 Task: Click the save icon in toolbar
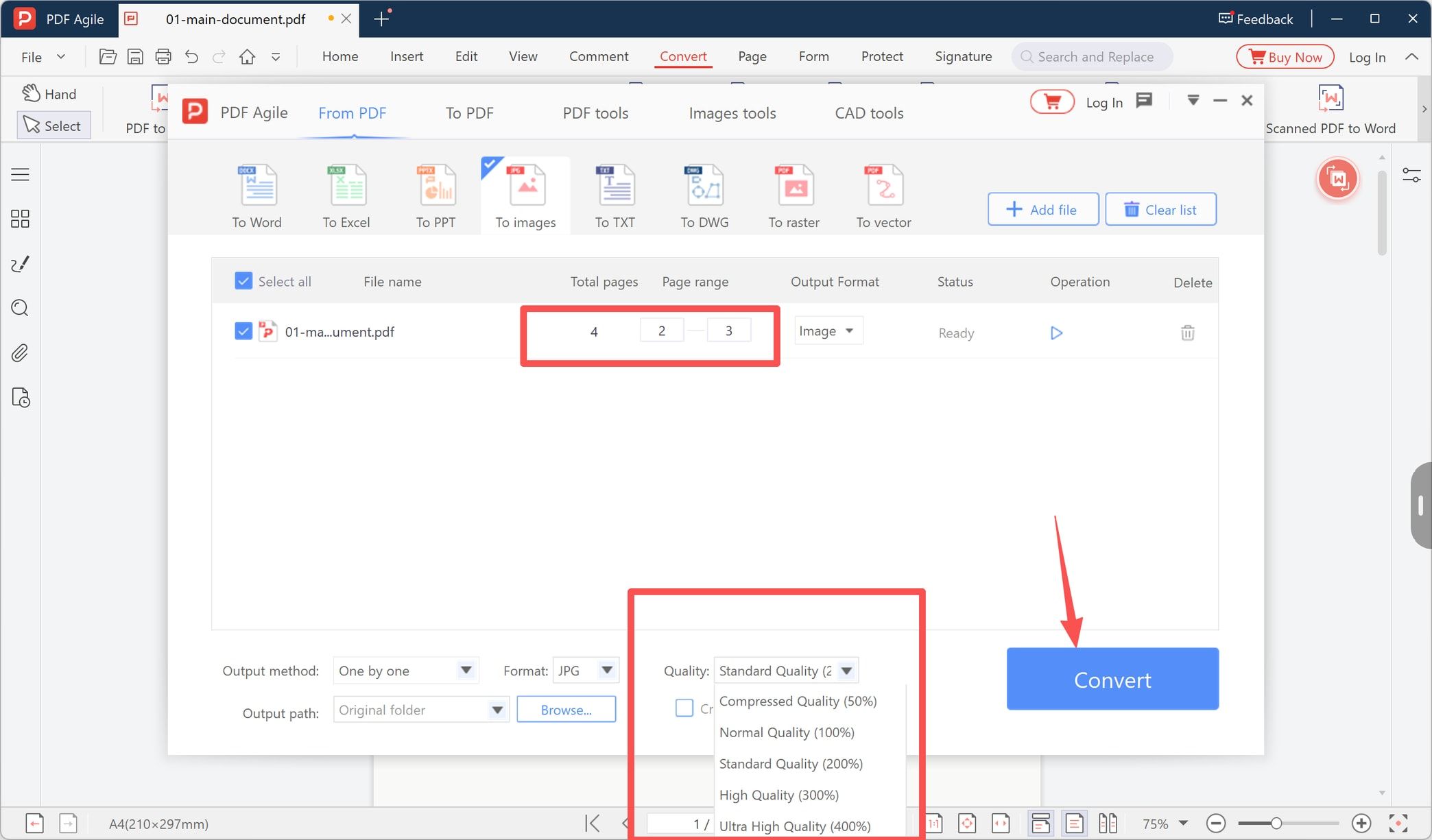click(136, 57)
